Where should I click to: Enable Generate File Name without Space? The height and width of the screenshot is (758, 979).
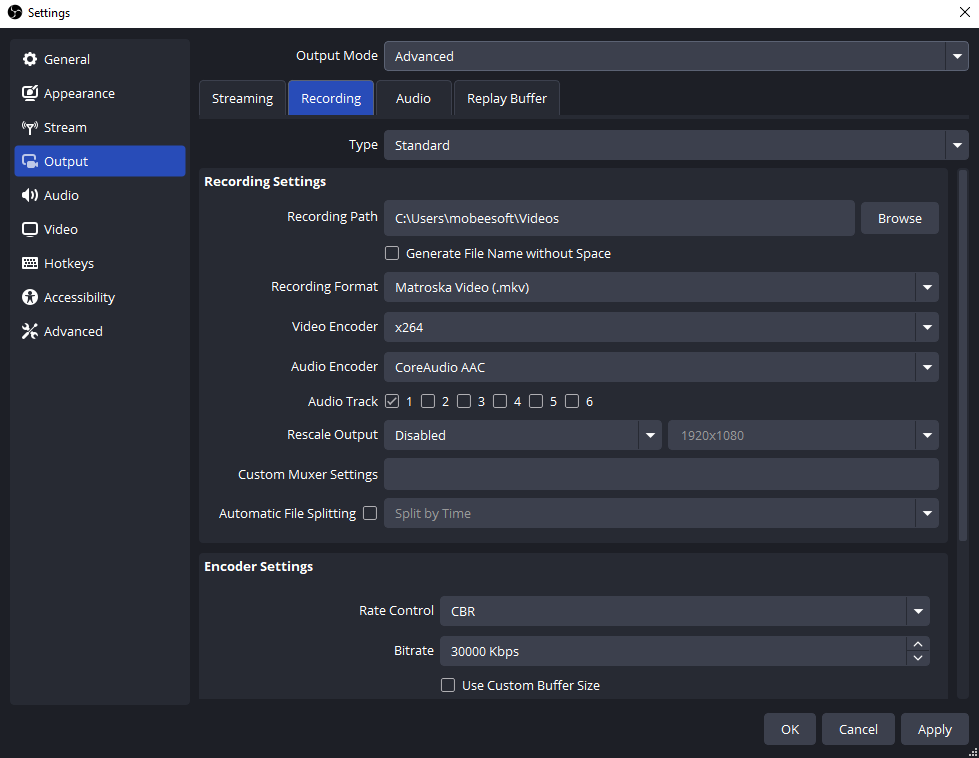coord(392,253)
